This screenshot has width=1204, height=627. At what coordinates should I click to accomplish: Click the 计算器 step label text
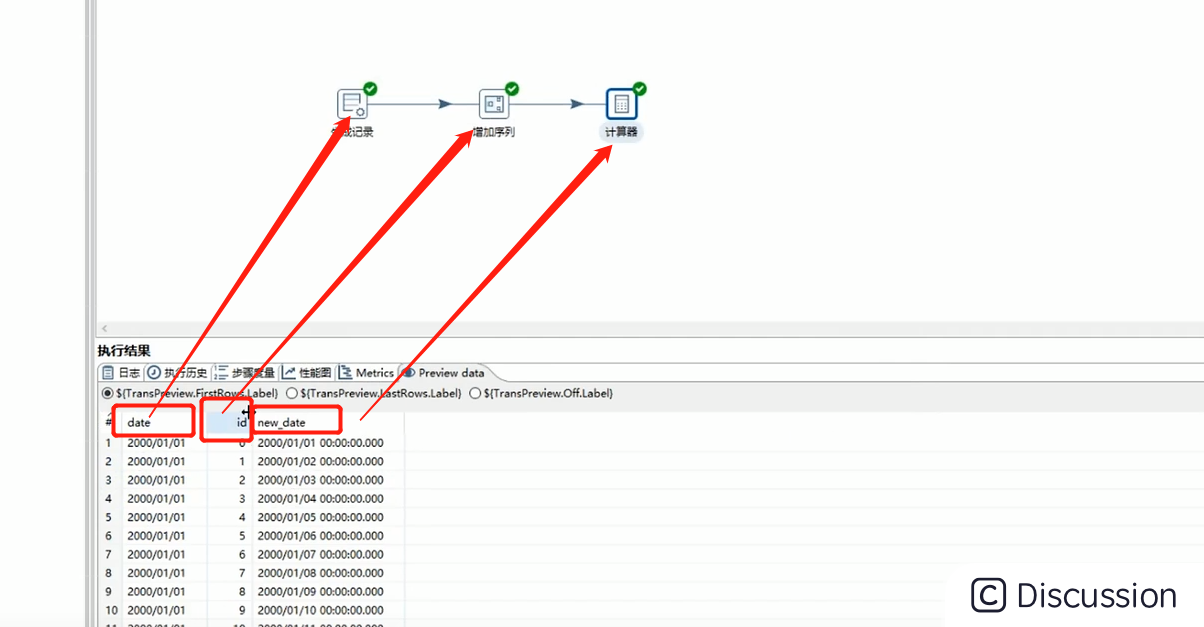pyautogui.click(x=621, y=132)
